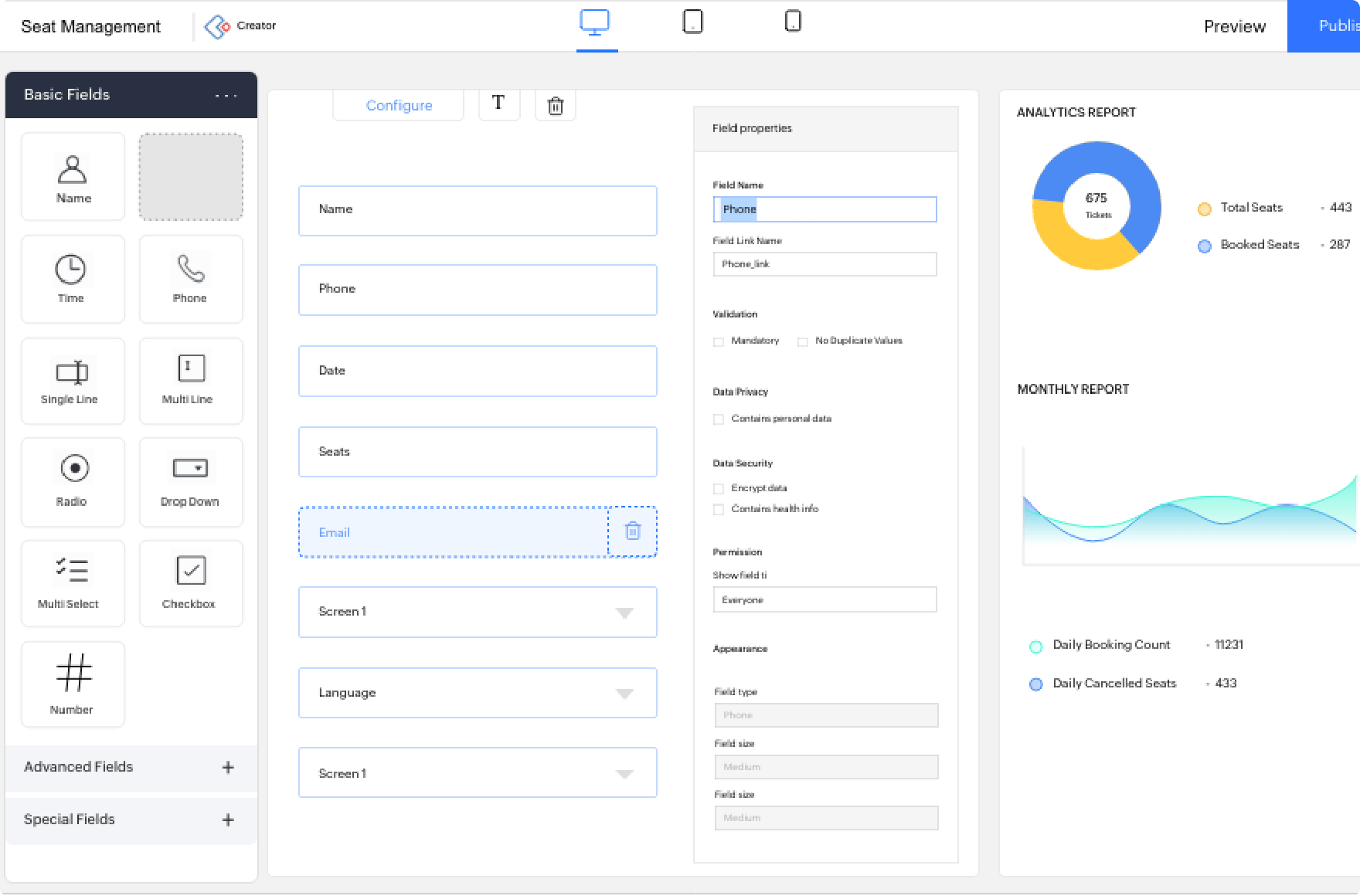Enable the Mandatory validation checkbox
This screenshot has height=896, width=1360.
pyautogui.click(x=719, y=341)
